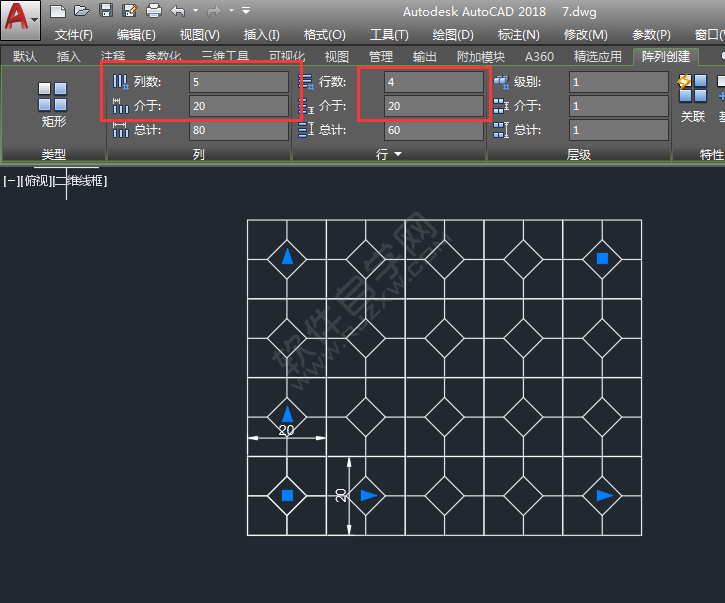Open the 工具(T) menu
Image resolution: width=725 pixels, height=603 pixels.
[389, 35]
